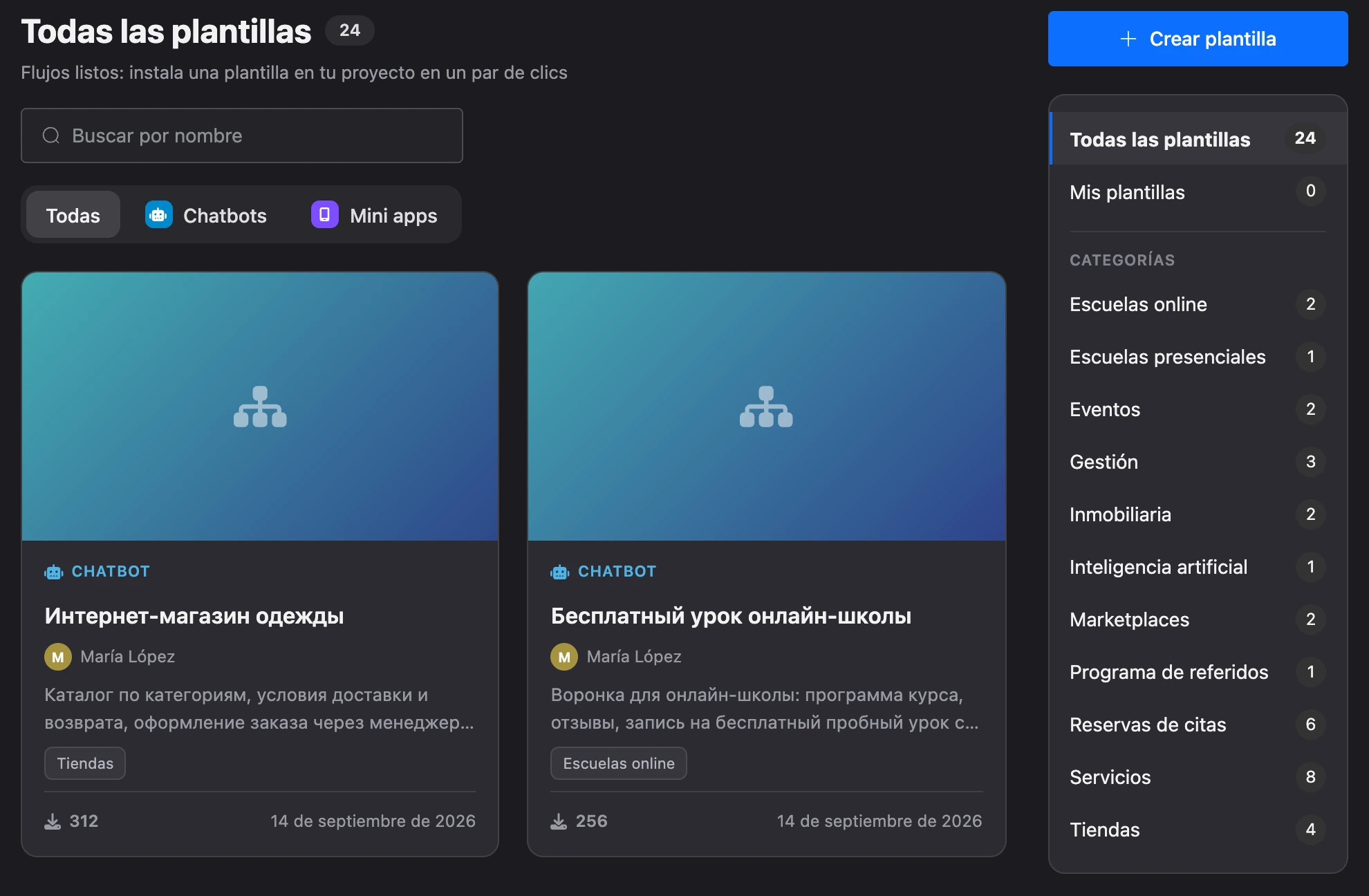Open Mis plantillas in sidebar
This screenshot has height=896, width=1369.
(x=1198, y=192)
